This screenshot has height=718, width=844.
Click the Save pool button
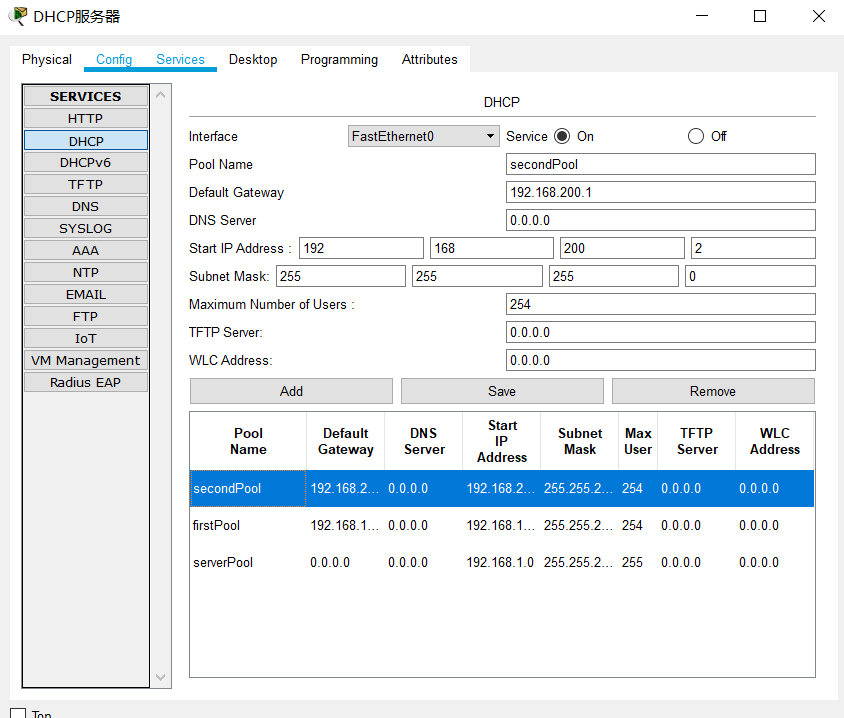click(x=502, y=391)
